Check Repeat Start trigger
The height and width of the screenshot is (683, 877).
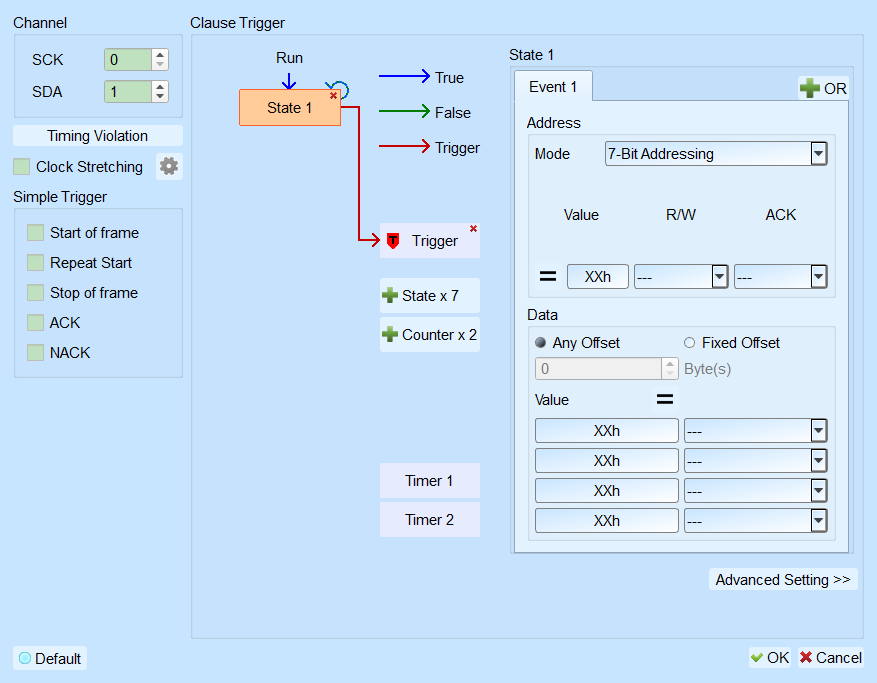click(35, 263)
